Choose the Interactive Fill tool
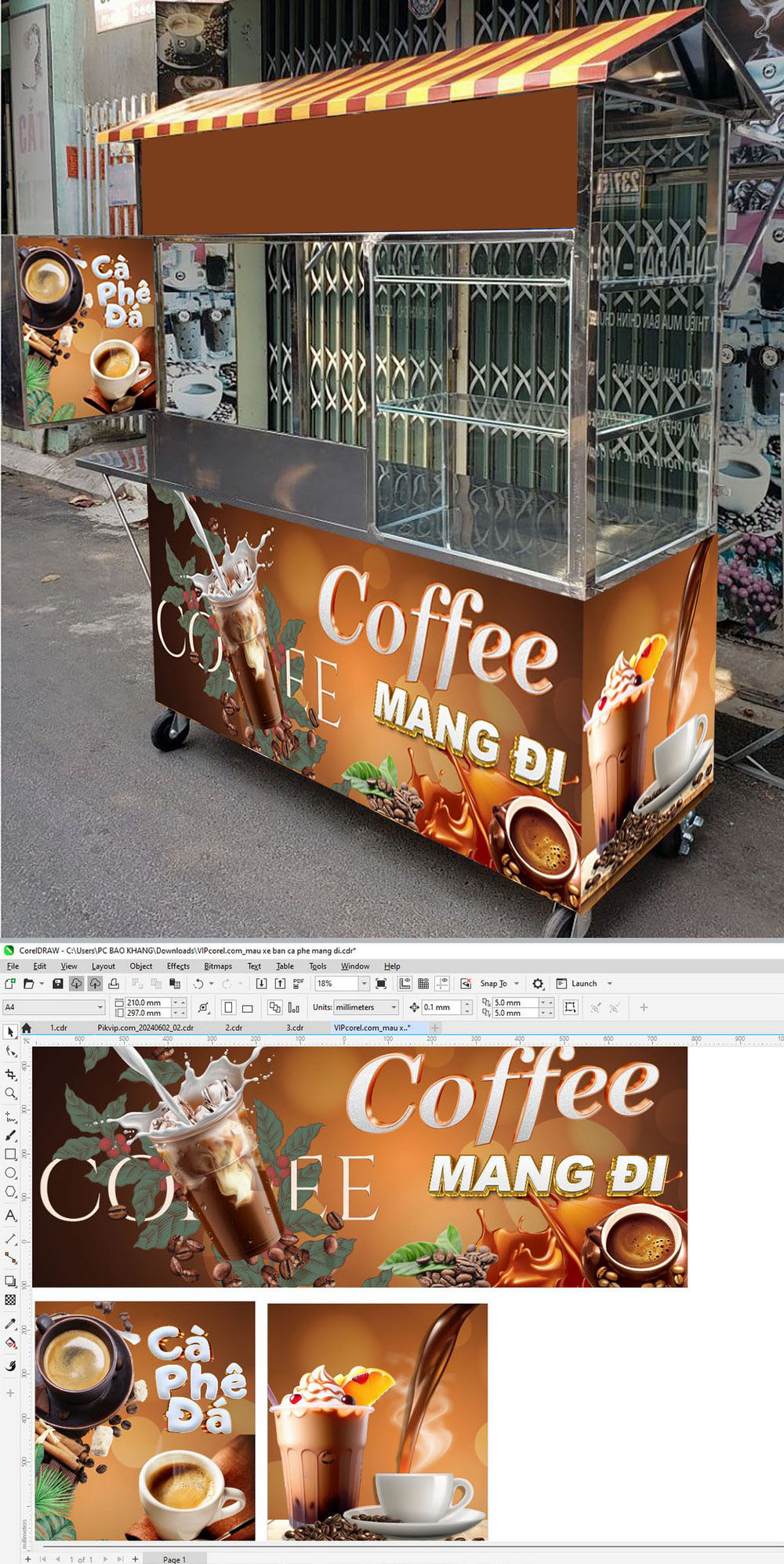 point(10,1342)
